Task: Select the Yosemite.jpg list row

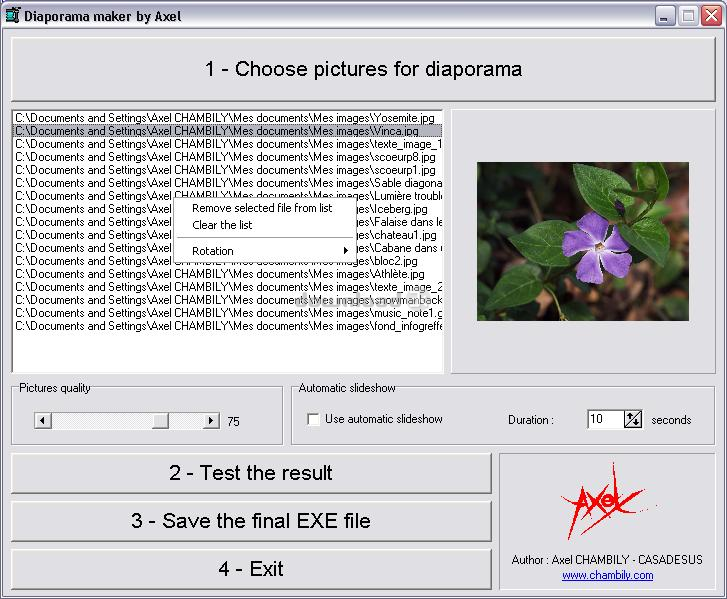Action: [227, 118]
